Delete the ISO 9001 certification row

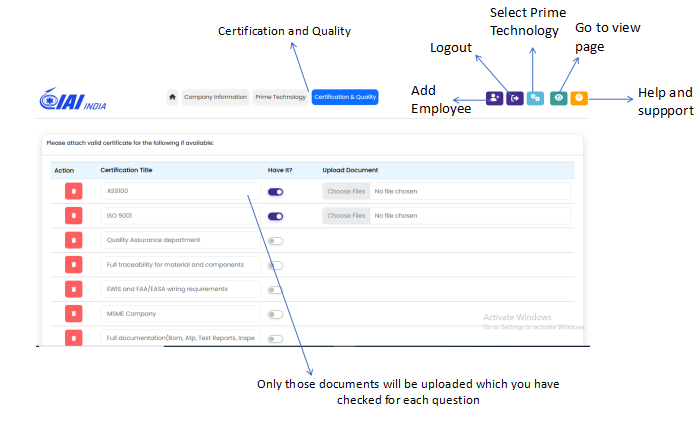click(x=74, y=216)
